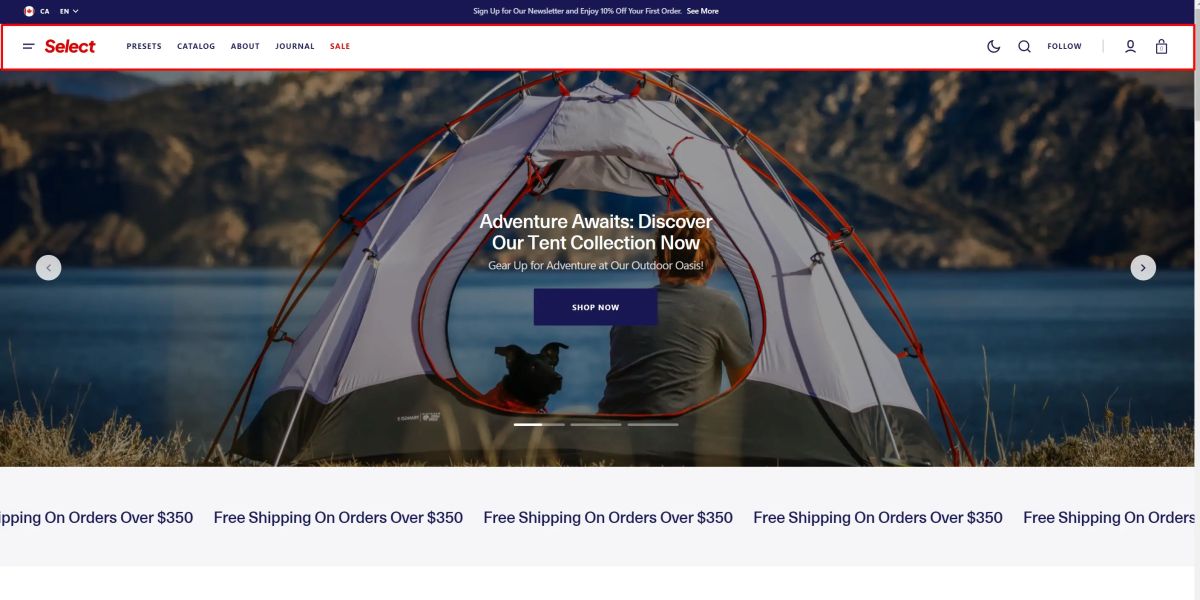This screenshot has width=1200, height=600.
Task: Open the search magnifier icon
Action: [x=1024, y=46]
